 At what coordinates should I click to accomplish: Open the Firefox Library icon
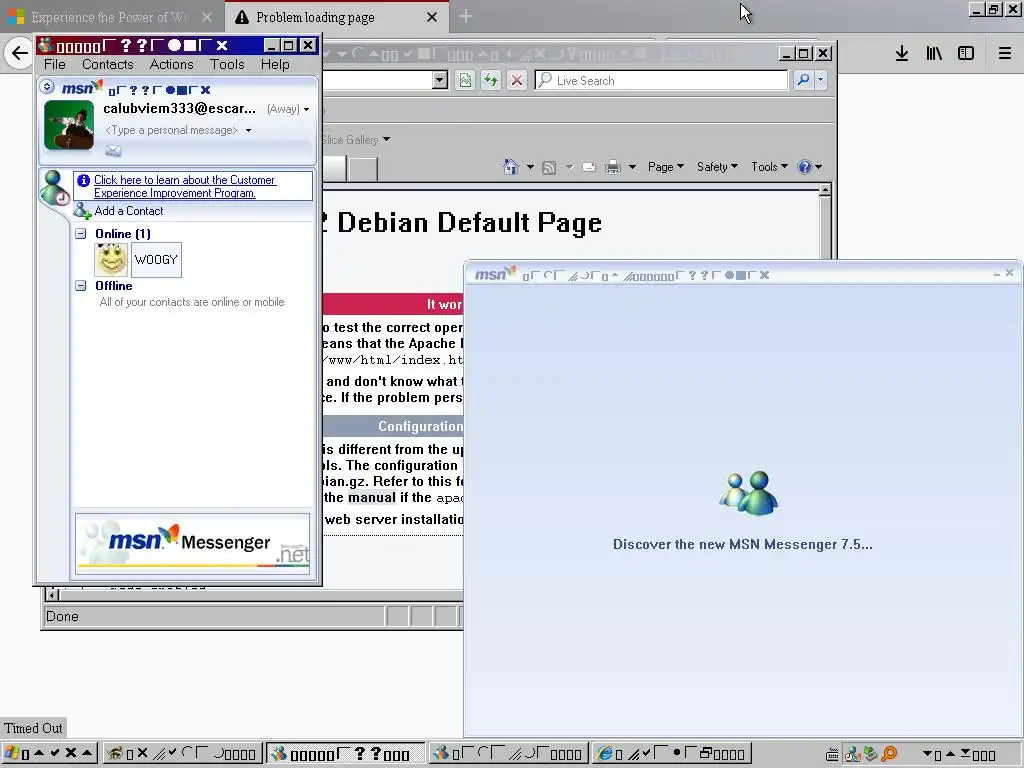point(934,54)
